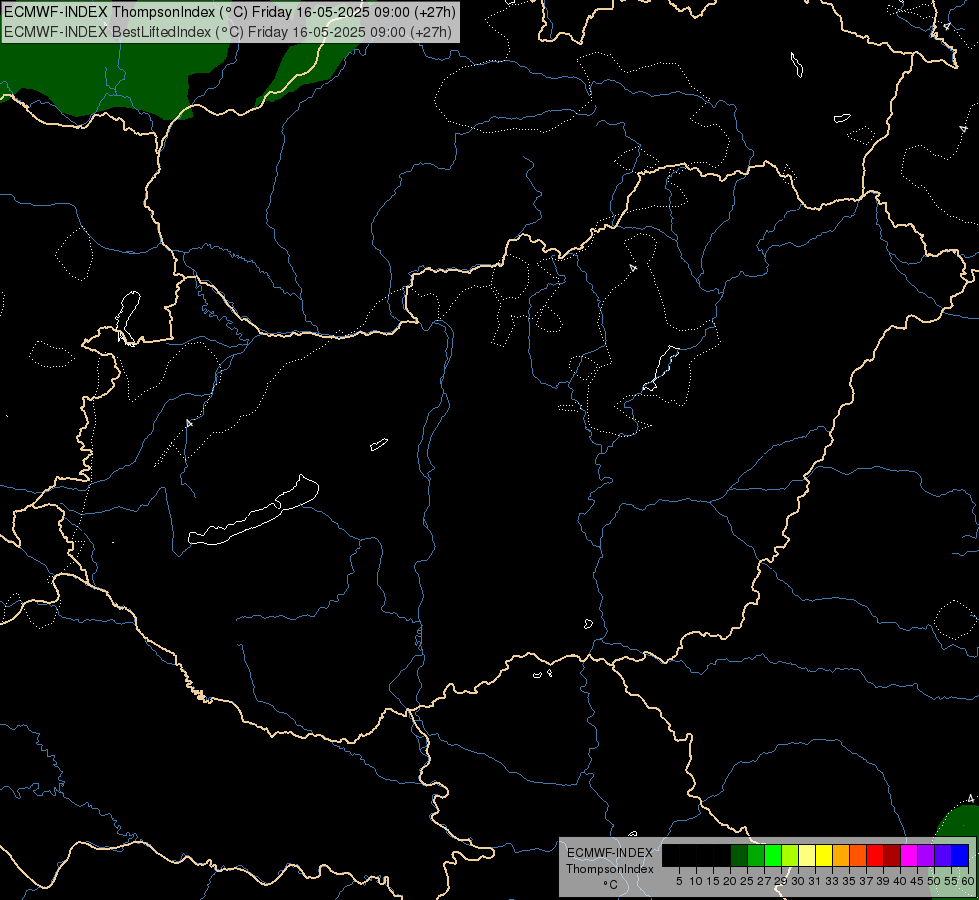Pick the dark green 20–25 legend swatch
979x900 pixels.
(x=739, y=855)
